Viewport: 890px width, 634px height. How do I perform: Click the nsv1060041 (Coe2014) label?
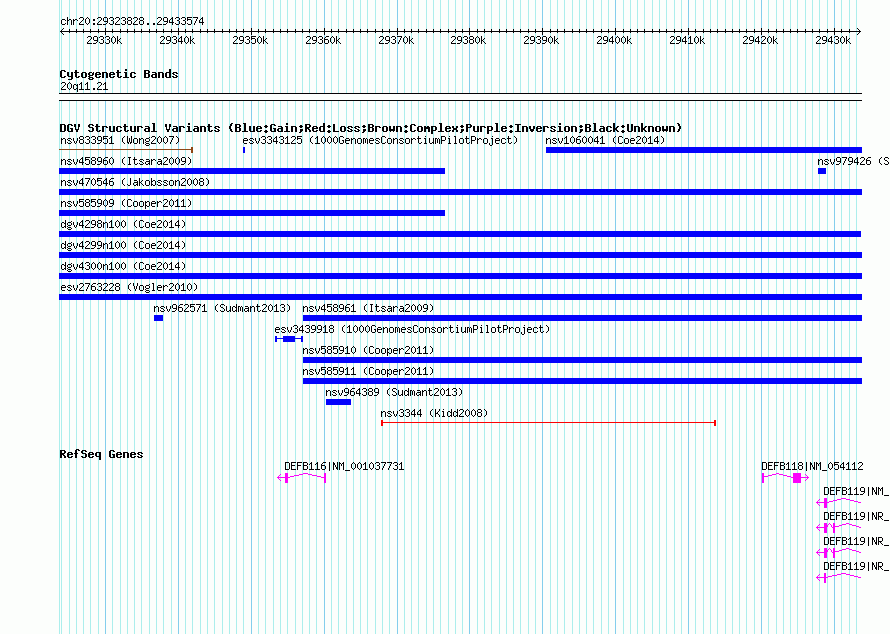point(605,140)
